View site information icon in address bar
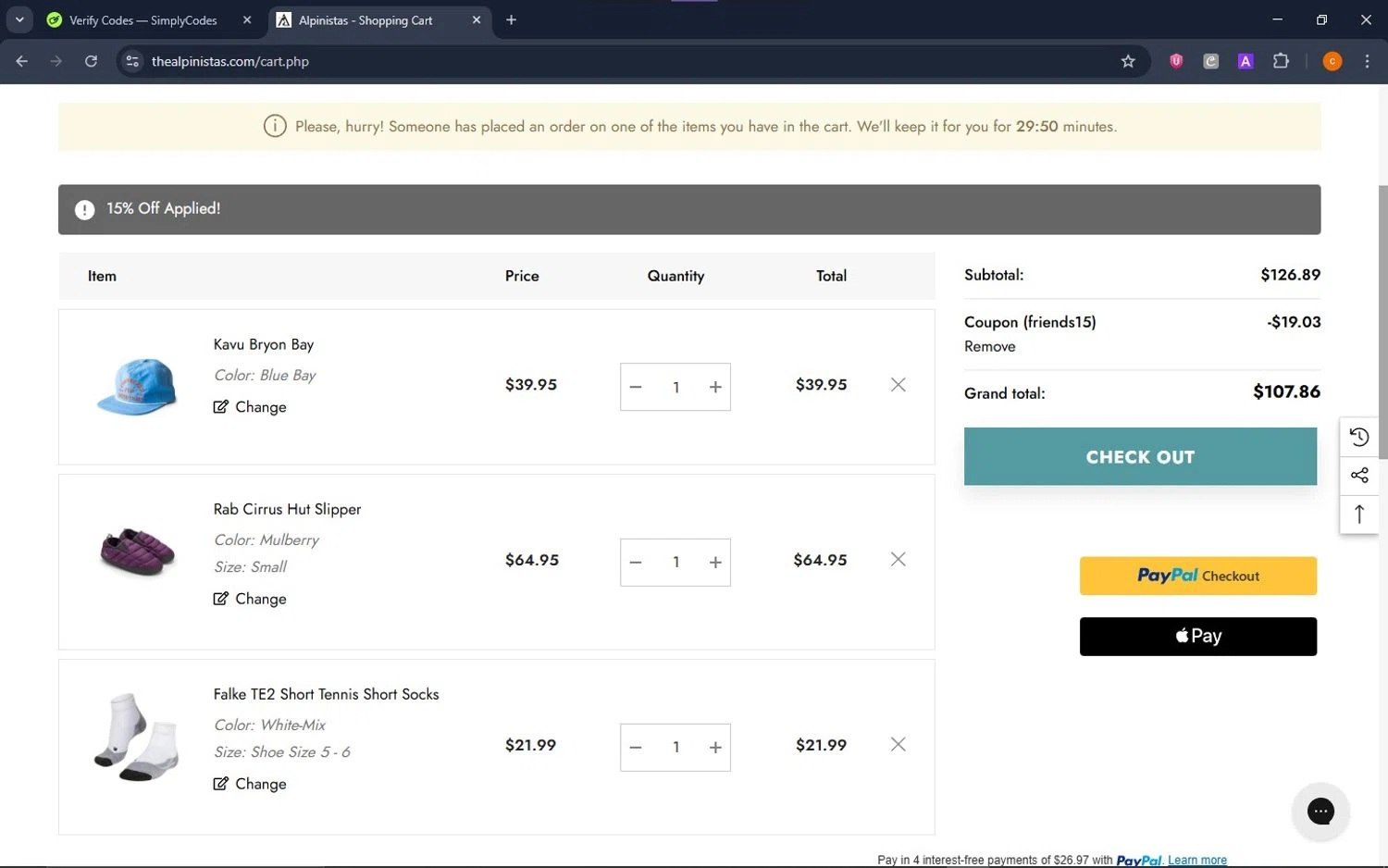The image size is (1388, 868). tap(132, 61)
